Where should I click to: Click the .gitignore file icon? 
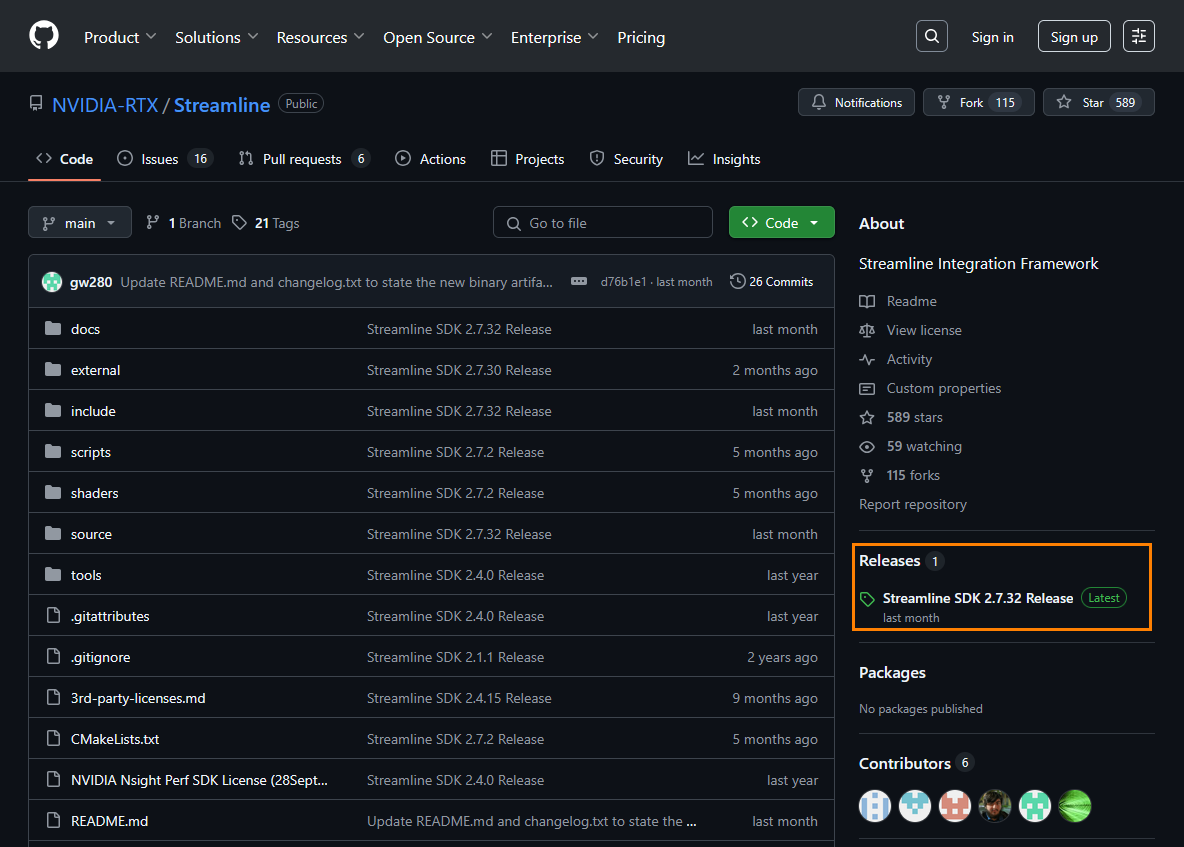(x=53, y=657)
